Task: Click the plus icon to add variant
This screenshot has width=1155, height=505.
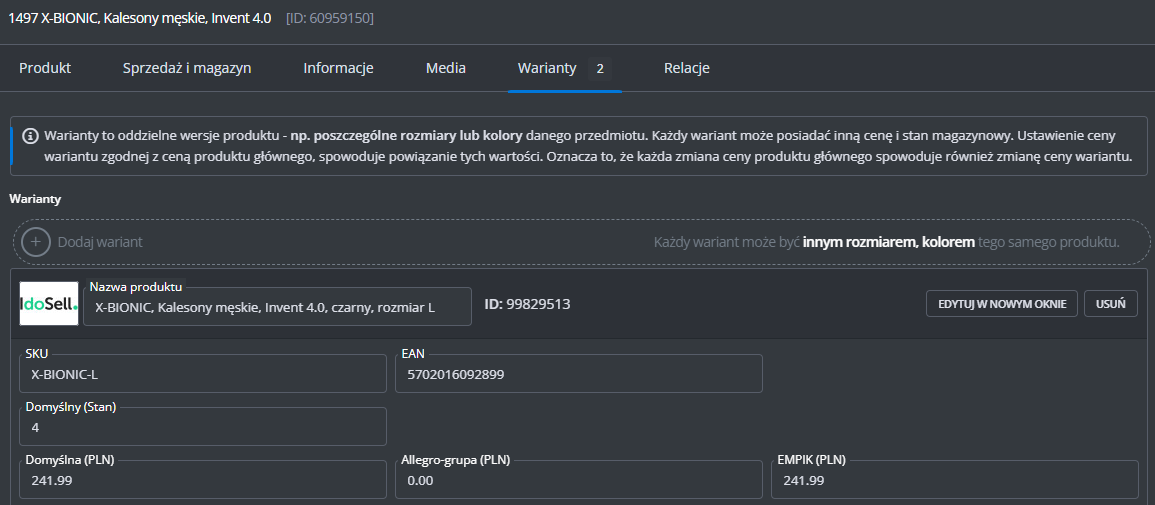Action: 36,242
